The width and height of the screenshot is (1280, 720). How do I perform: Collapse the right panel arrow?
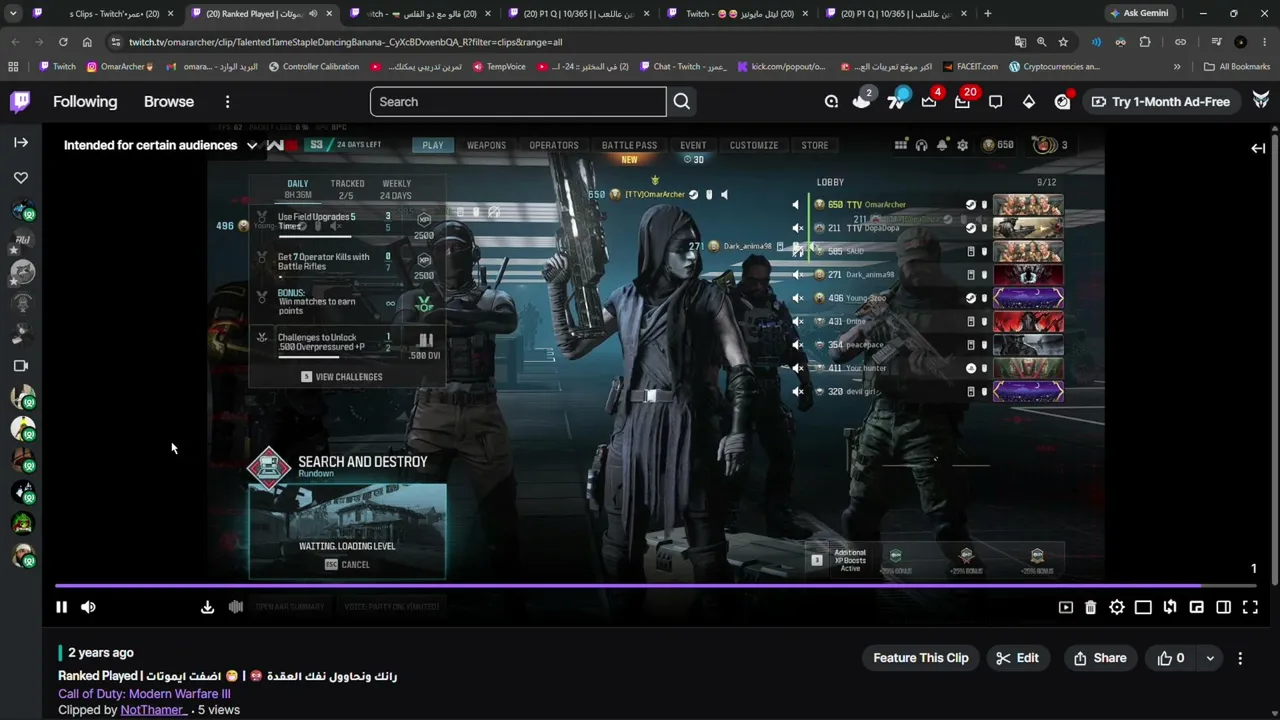tap(1258, 148)
